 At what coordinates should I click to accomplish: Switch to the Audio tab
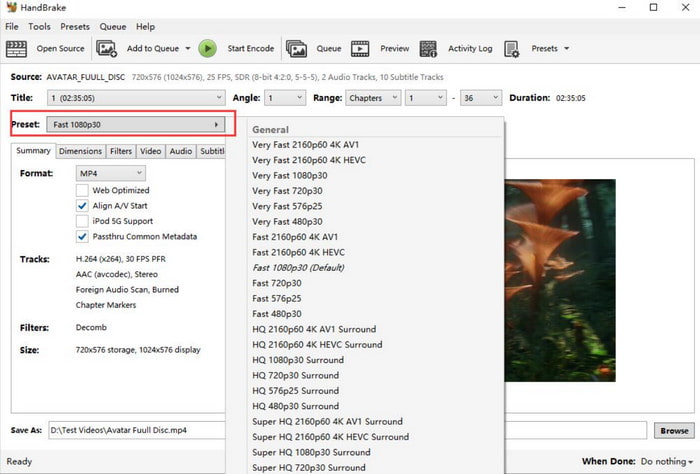point(181,151)
